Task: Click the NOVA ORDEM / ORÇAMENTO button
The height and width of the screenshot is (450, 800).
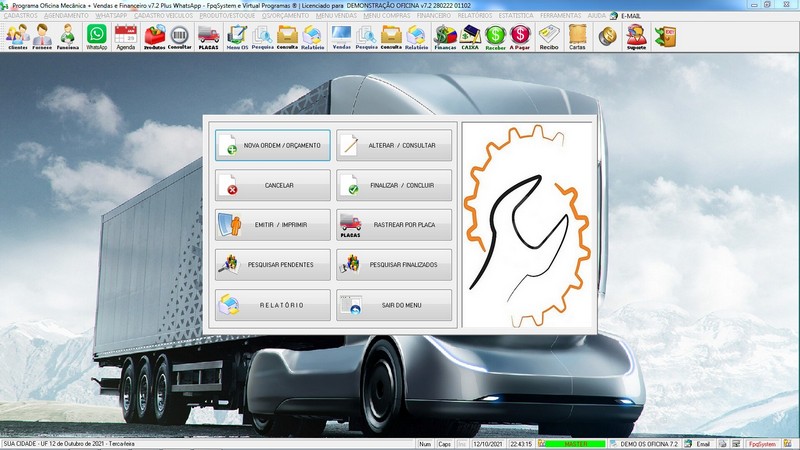Action: [x=272, y=145]
